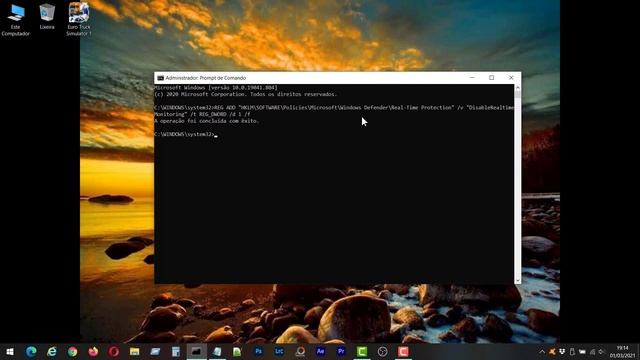This screenshot has width=640, height=360.
Task: Open After Effects from the taskbar
Action: click(320, 351)
